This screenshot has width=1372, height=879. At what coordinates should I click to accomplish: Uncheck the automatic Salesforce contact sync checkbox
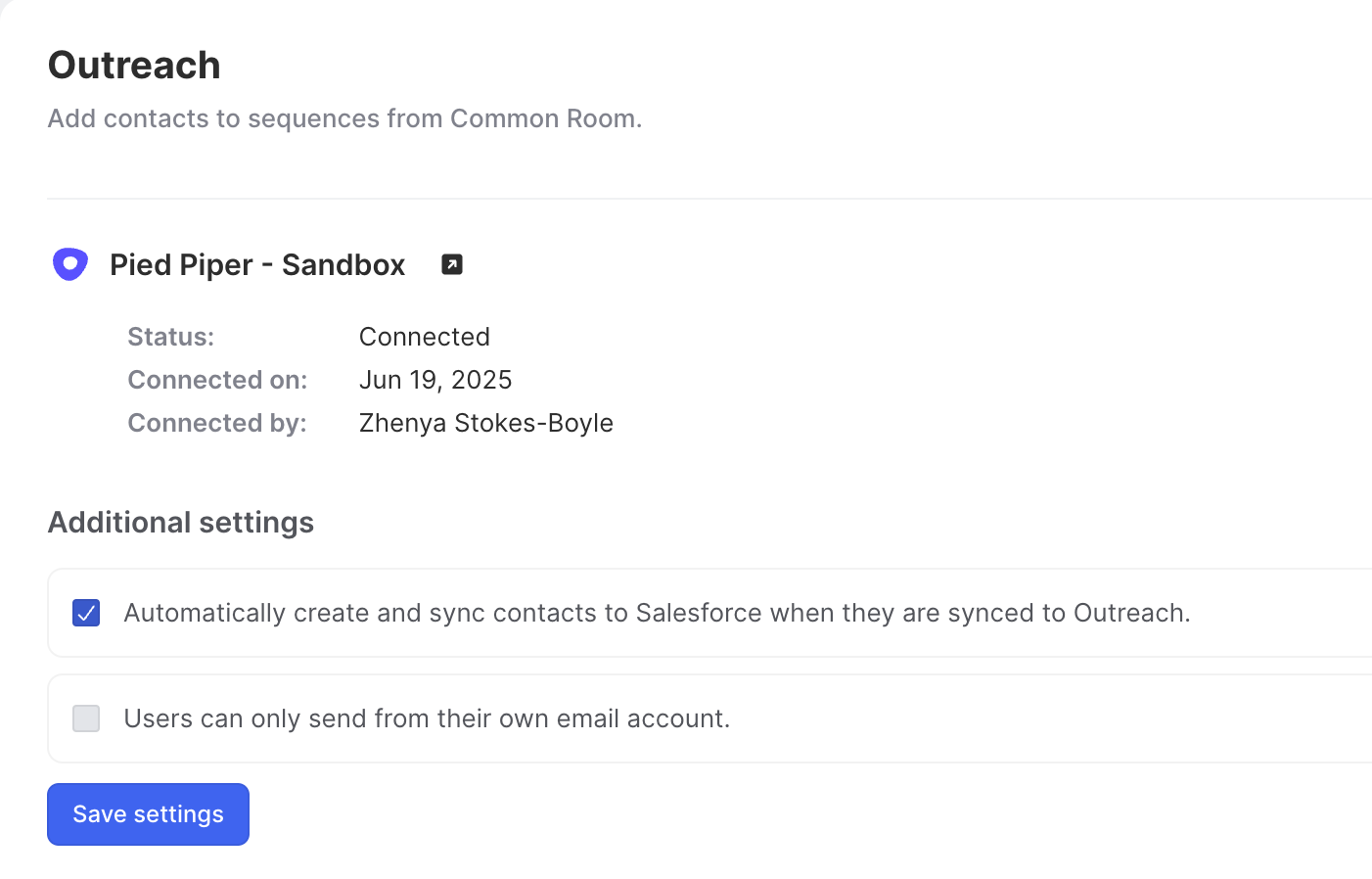[x=86, y=613]
